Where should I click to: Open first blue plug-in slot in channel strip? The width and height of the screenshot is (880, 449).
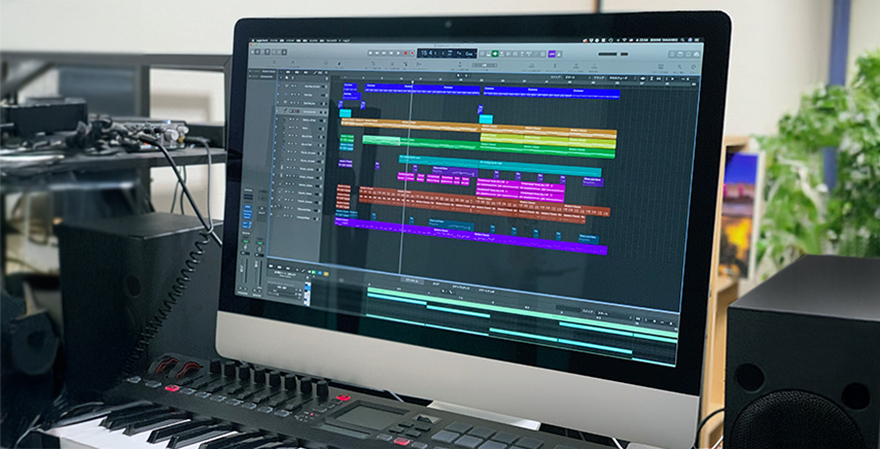tap(247, 209)
